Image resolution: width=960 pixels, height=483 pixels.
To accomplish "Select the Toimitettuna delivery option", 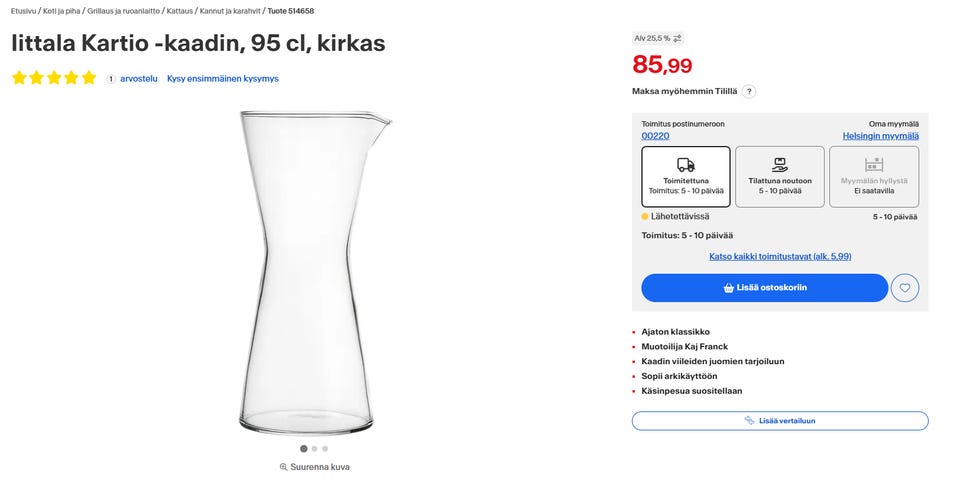I will 685,177.
